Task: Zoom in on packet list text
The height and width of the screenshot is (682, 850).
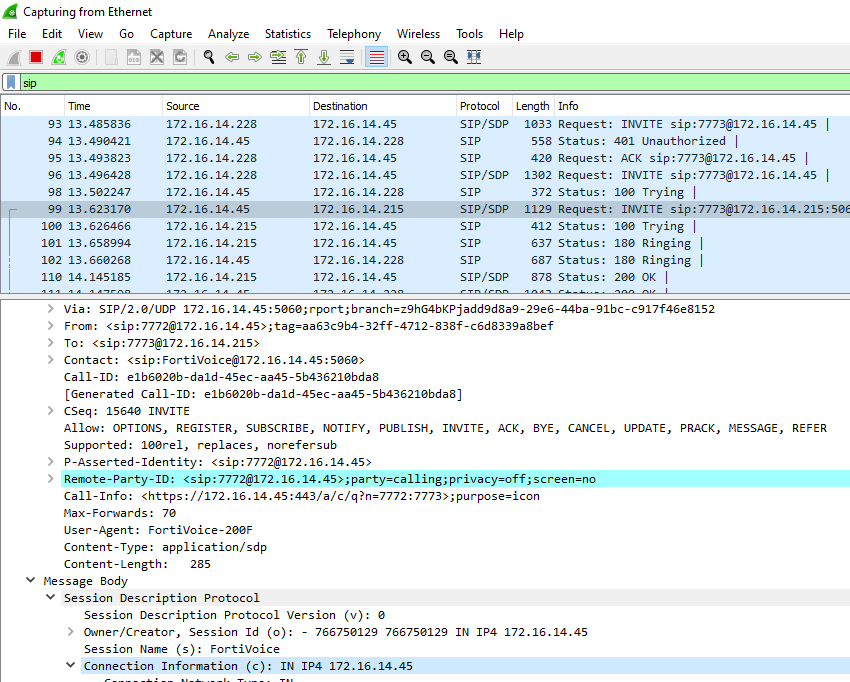Action: coord(404,58)
